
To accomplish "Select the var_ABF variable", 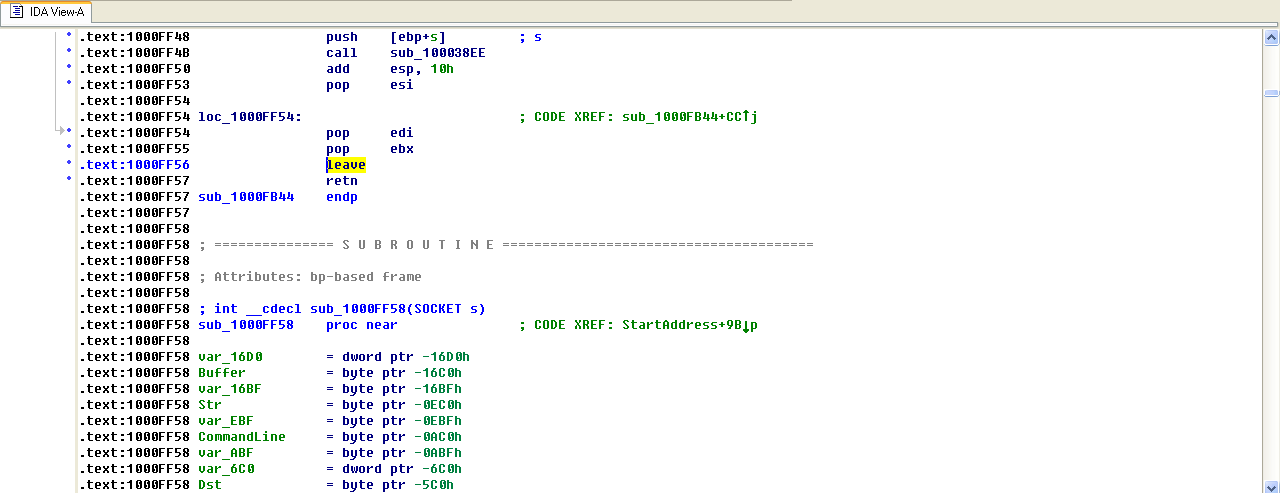I will (226, 453).
